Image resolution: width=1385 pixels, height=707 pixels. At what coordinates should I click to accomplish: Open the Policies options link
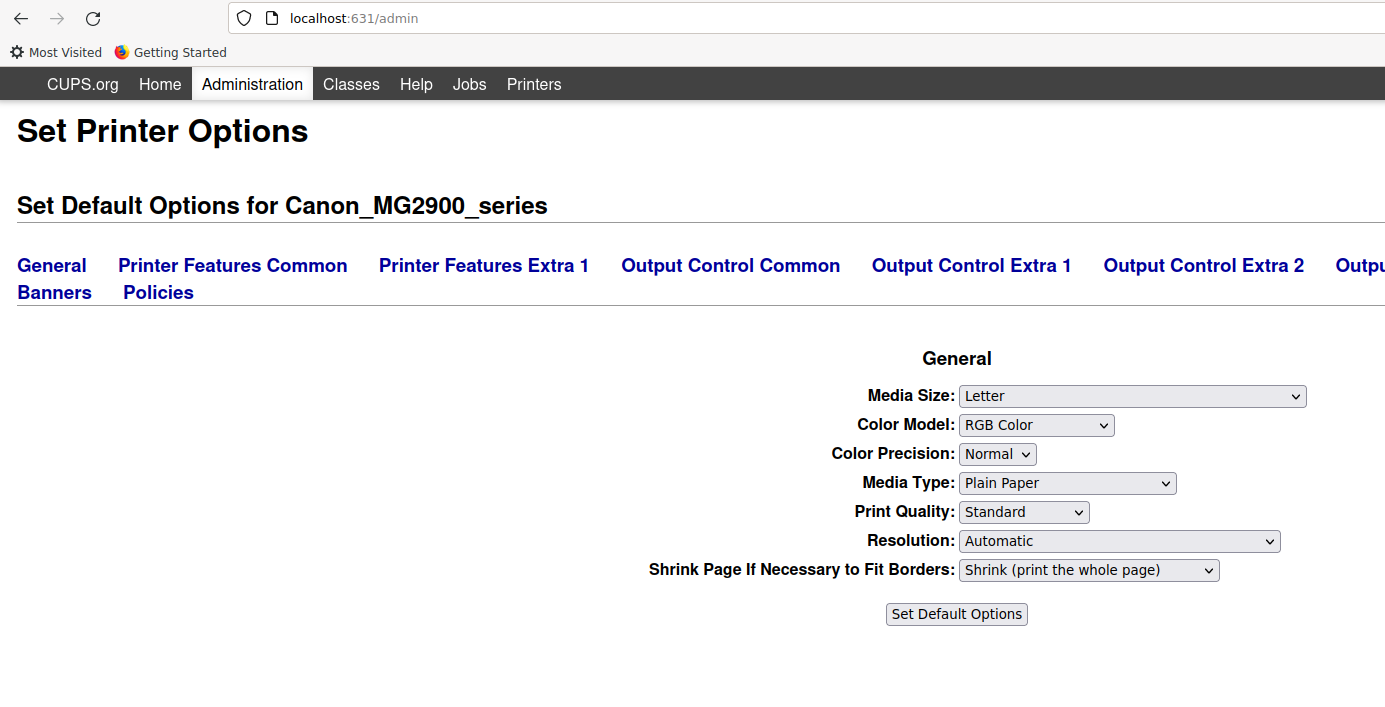click(x=158, y=292)
